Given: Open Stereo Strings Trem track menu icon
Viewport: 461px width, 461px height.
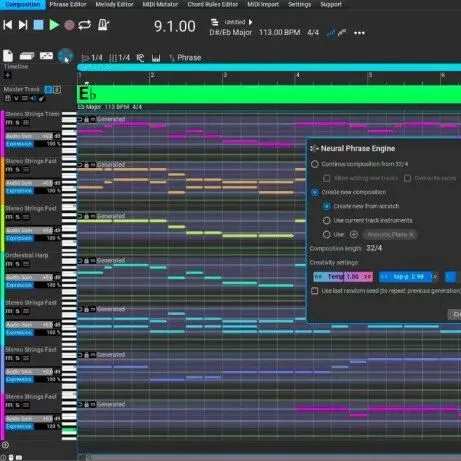Looking at the screenshot, I should 26,123.
